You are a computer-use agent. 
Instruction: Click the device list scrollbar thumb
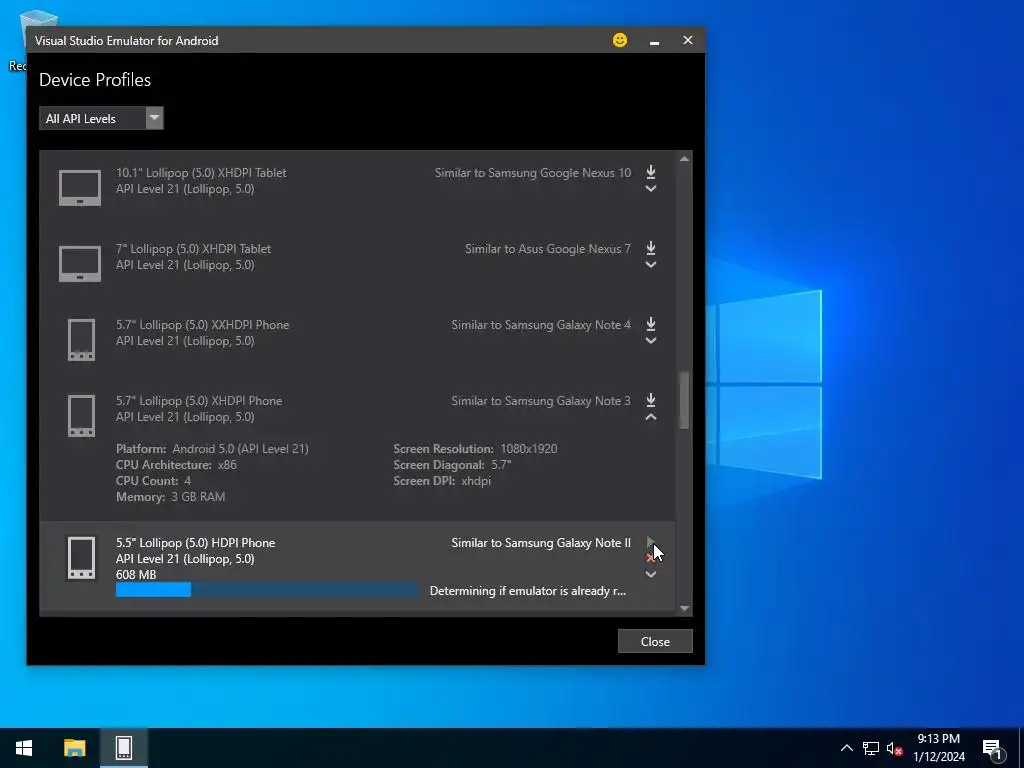point(684,400)
